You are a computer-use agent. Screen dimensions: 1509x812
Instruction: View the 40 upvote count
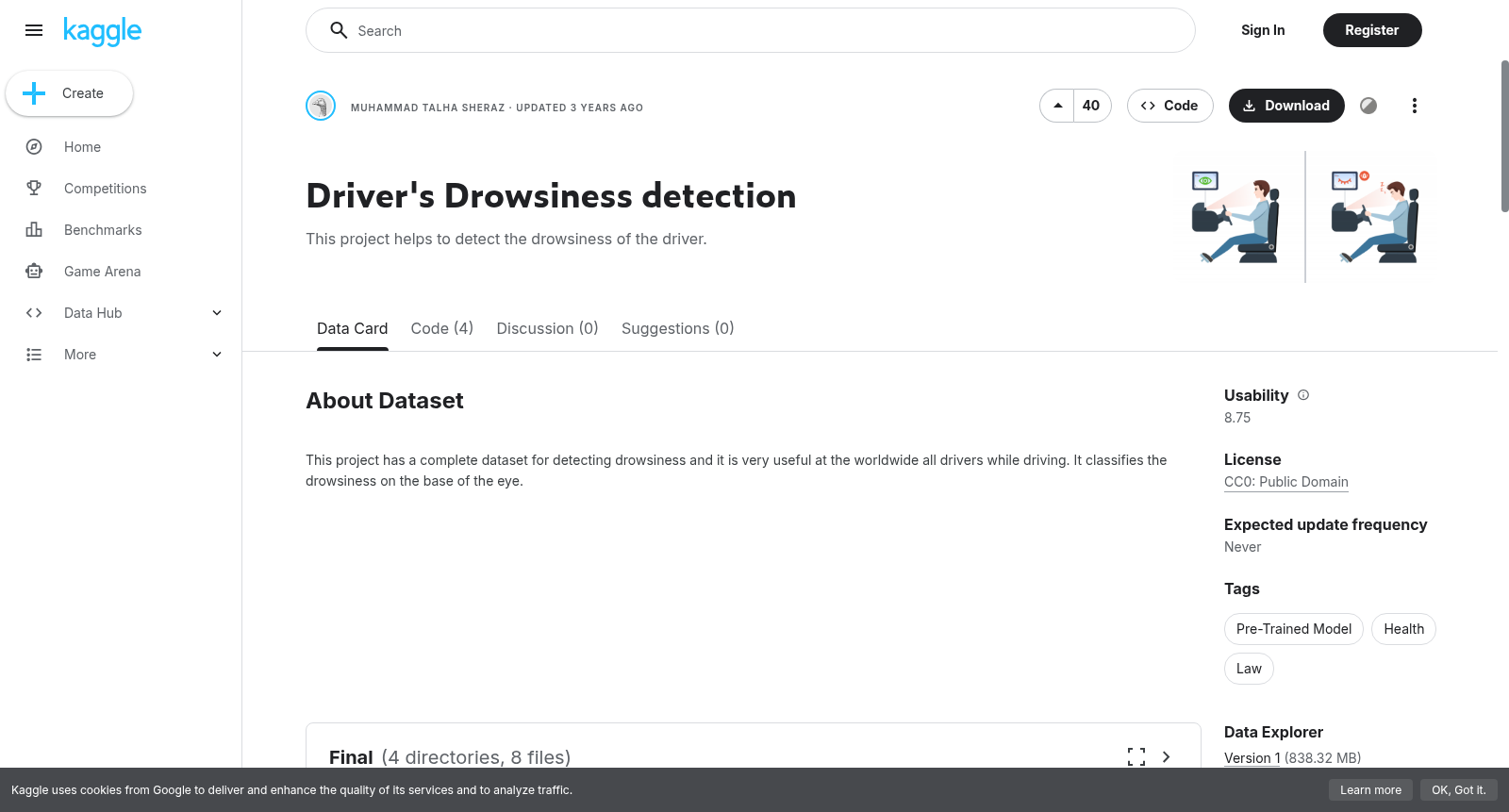pyautogui.click(x=1091, y=106)
